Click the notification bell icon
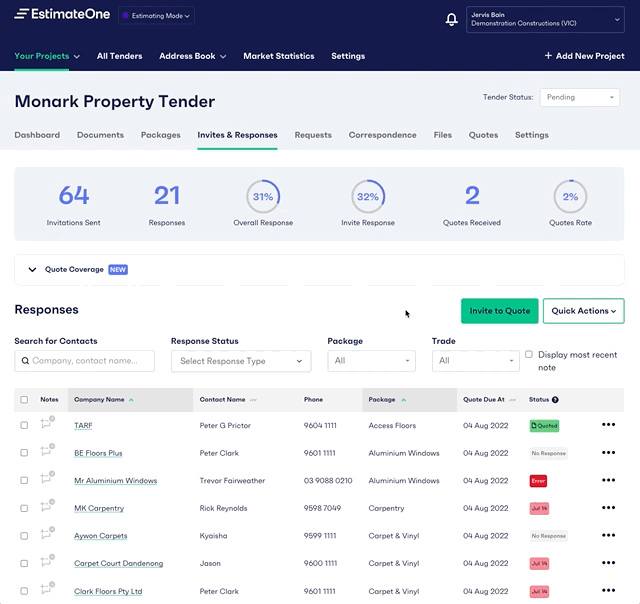 (452, 19)
